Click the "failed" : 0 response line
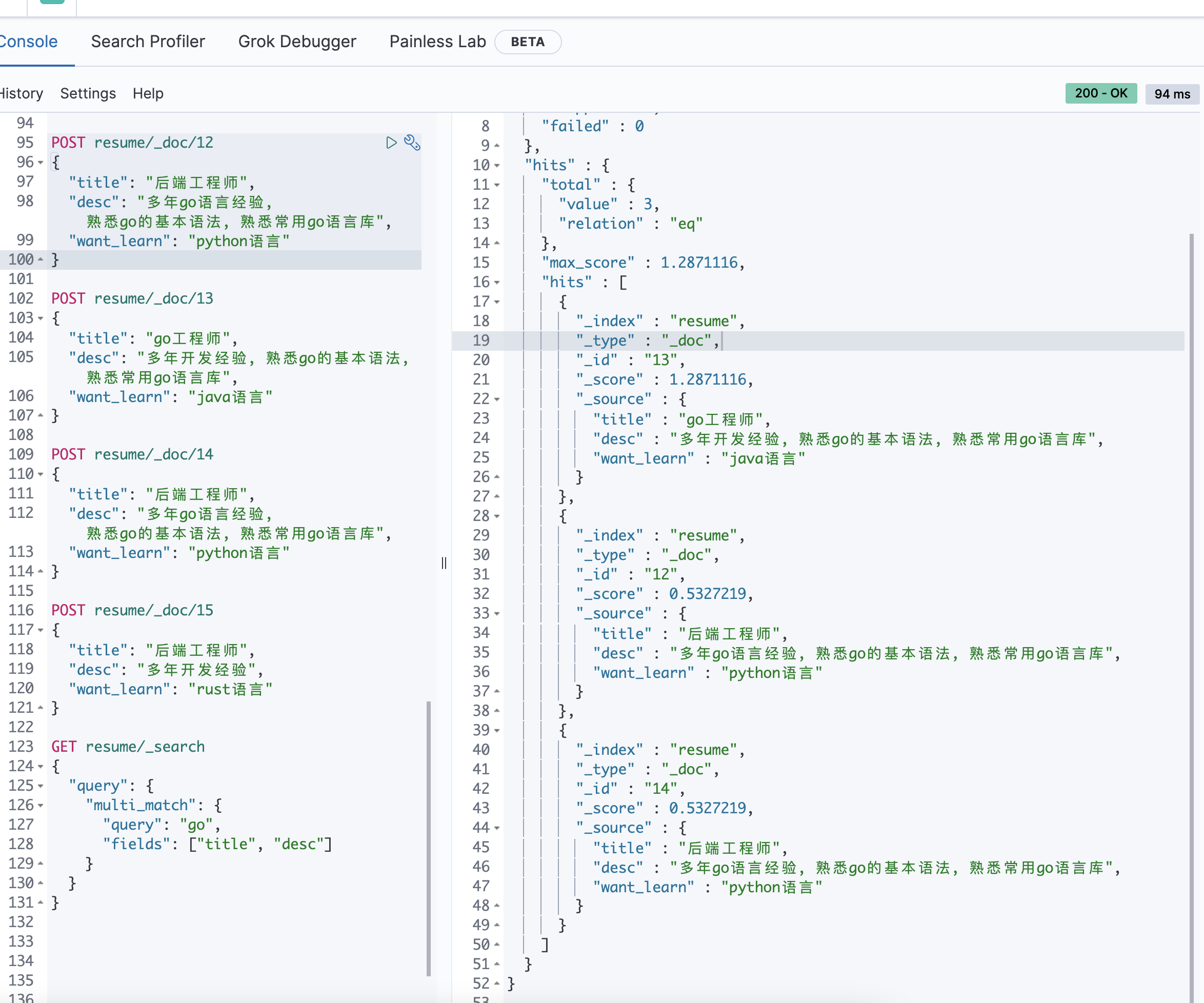Image resolution: width=1204 pixels, height=1003 pixels. pos(593,127)
